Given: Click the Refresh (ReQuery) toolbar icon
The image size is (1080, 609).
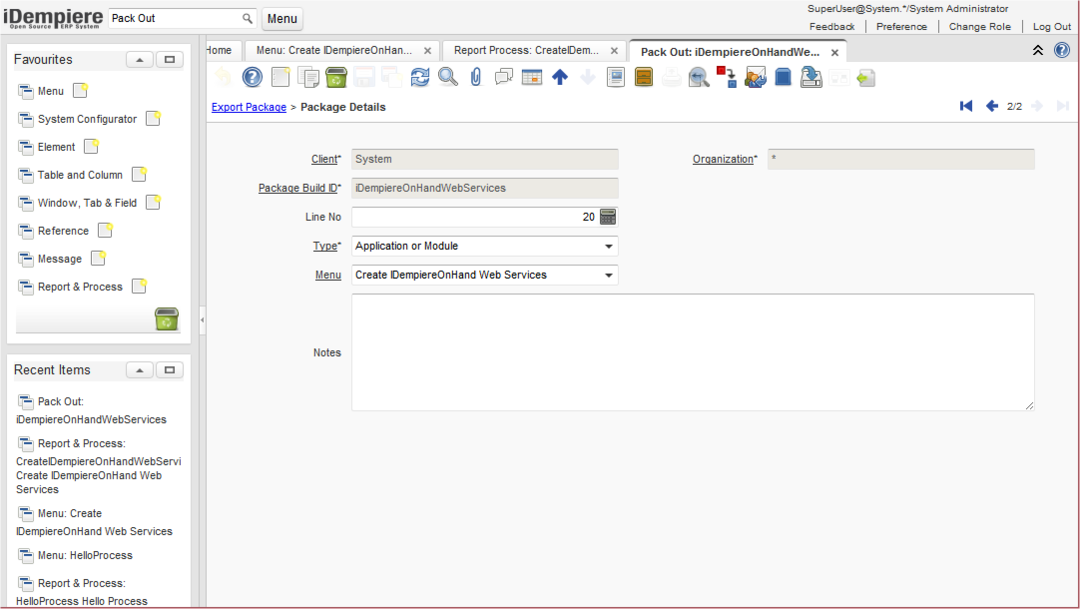Looking at the screenshot, I should tap(420, 77).
